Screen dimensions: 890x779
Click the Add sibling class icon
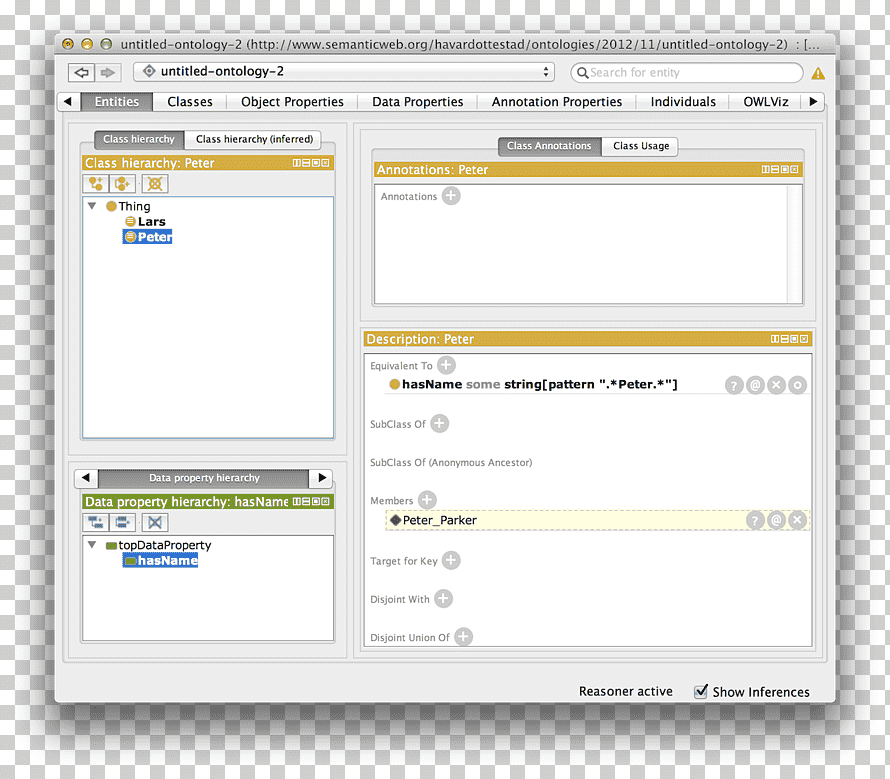123,184
